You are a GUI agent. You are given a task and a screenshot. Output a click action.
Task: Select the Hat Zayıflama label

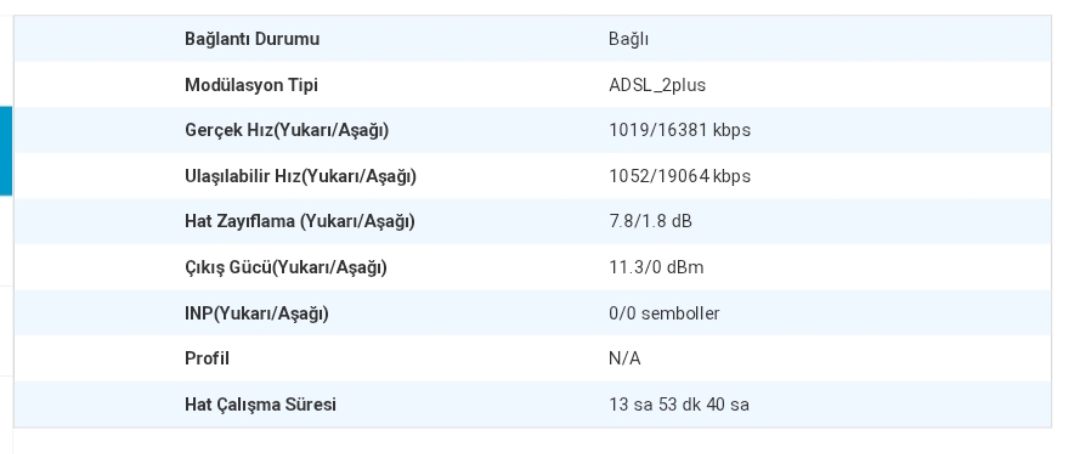coord(300,222)
